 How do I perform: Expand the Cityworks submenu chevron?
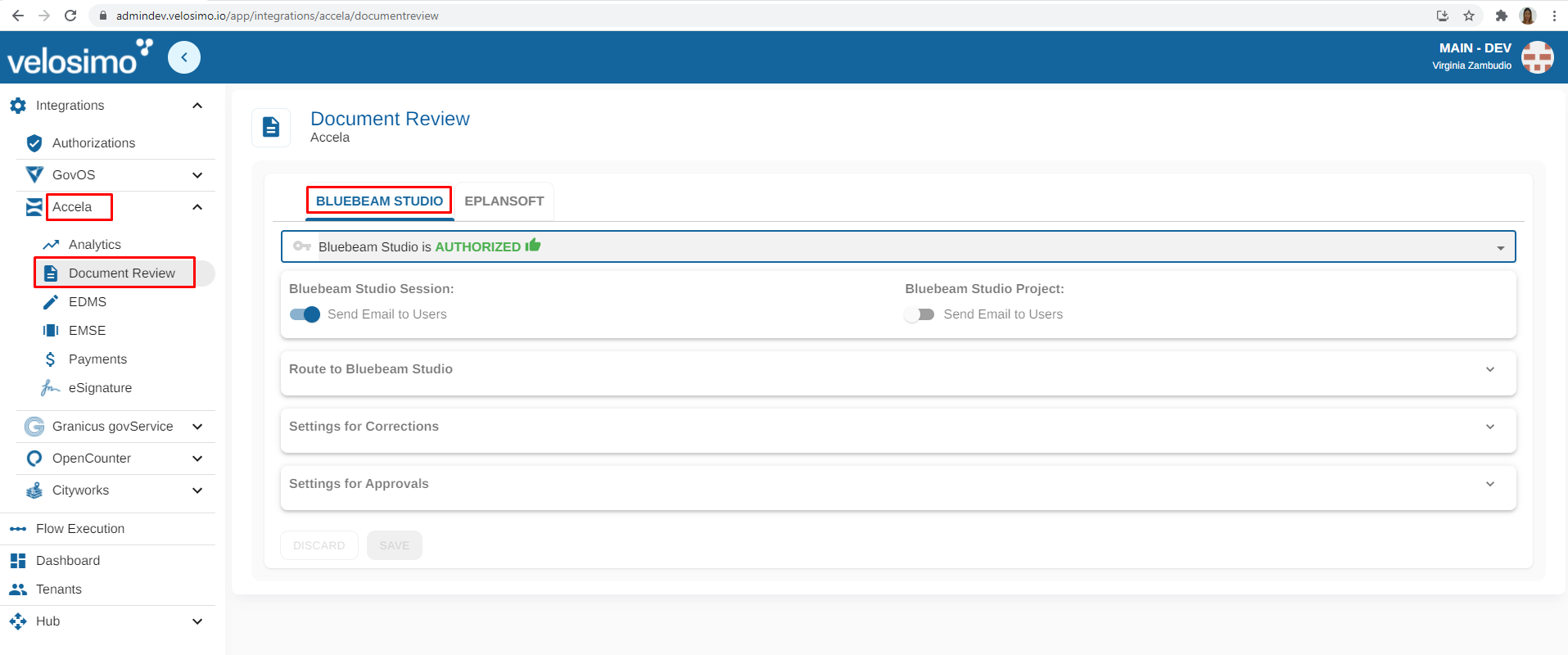point(197,490)
